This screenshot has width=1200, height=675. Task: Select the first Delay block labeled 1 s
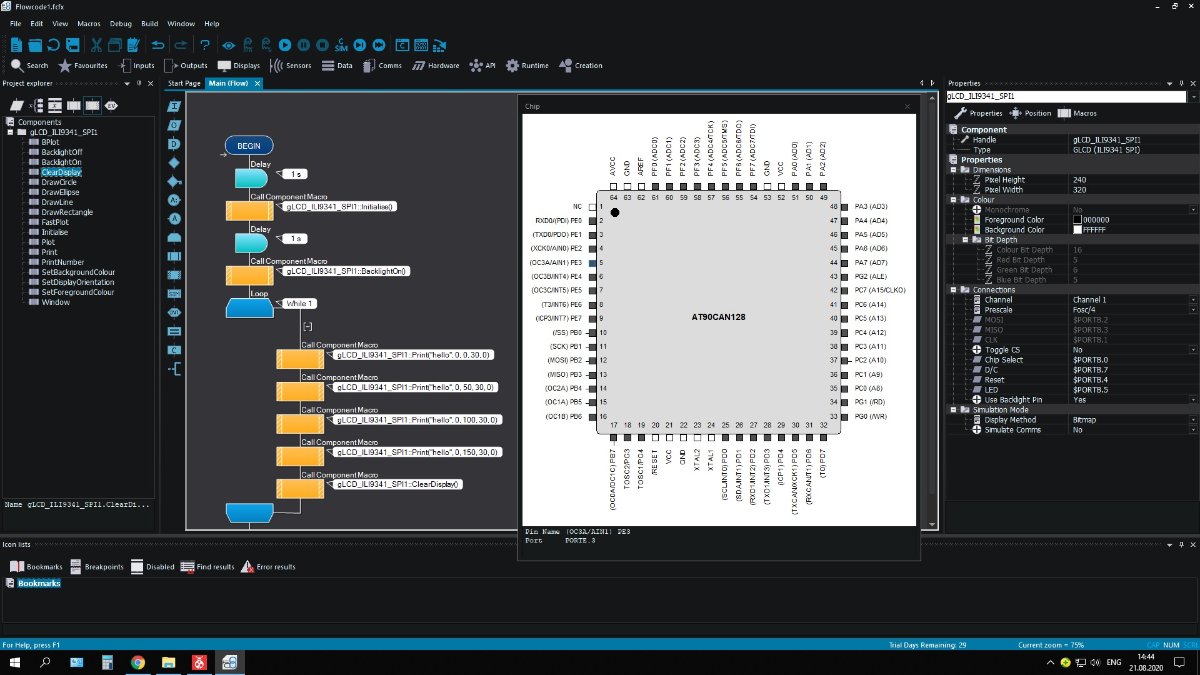[251, 177]
